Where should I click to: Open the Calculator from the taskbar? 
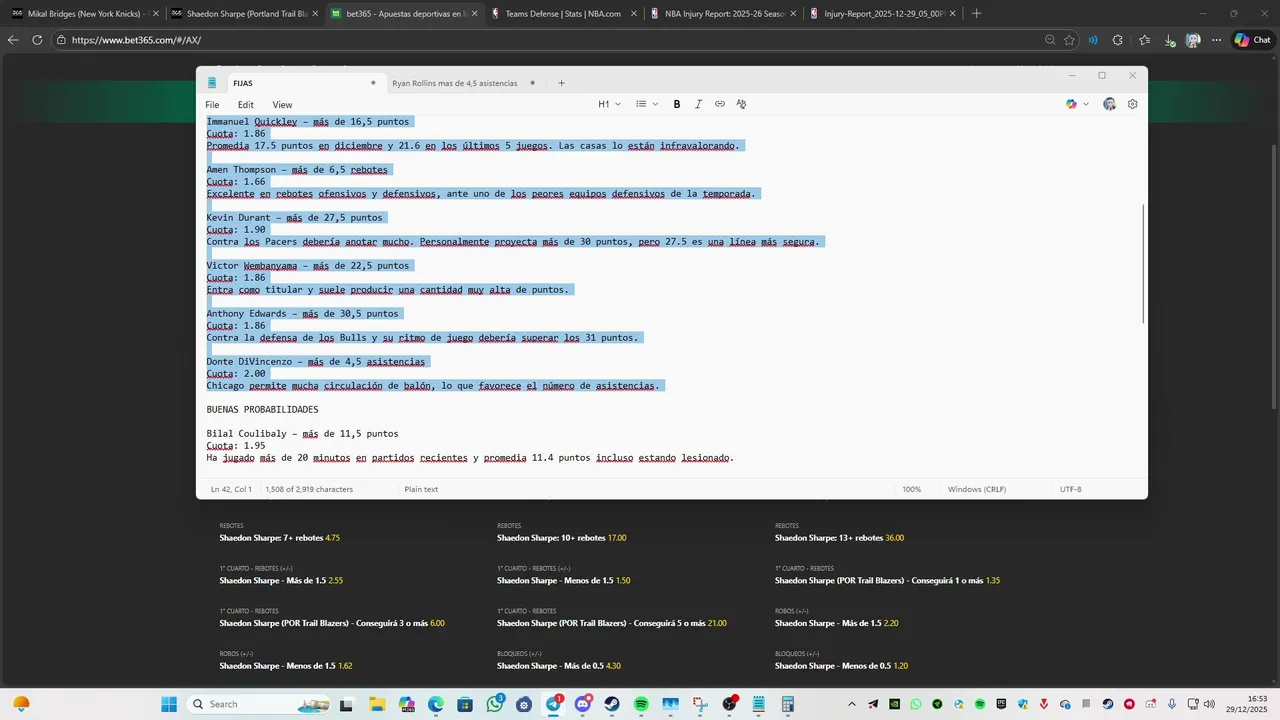[x=788, y=704]
